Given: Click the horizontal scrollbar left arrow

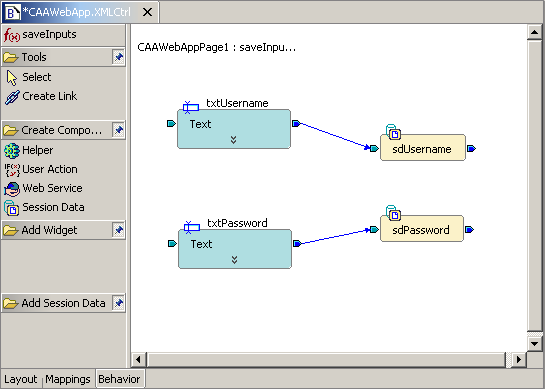Looking at the screenshot, I should (x=138, y=359).
